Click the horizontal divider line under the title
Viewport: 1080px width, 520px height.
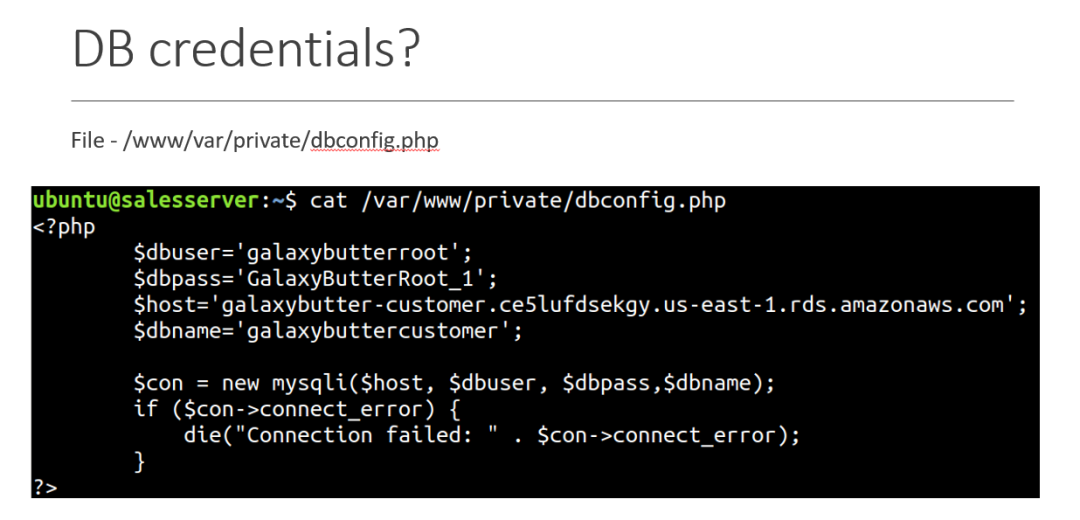point(542,101)
